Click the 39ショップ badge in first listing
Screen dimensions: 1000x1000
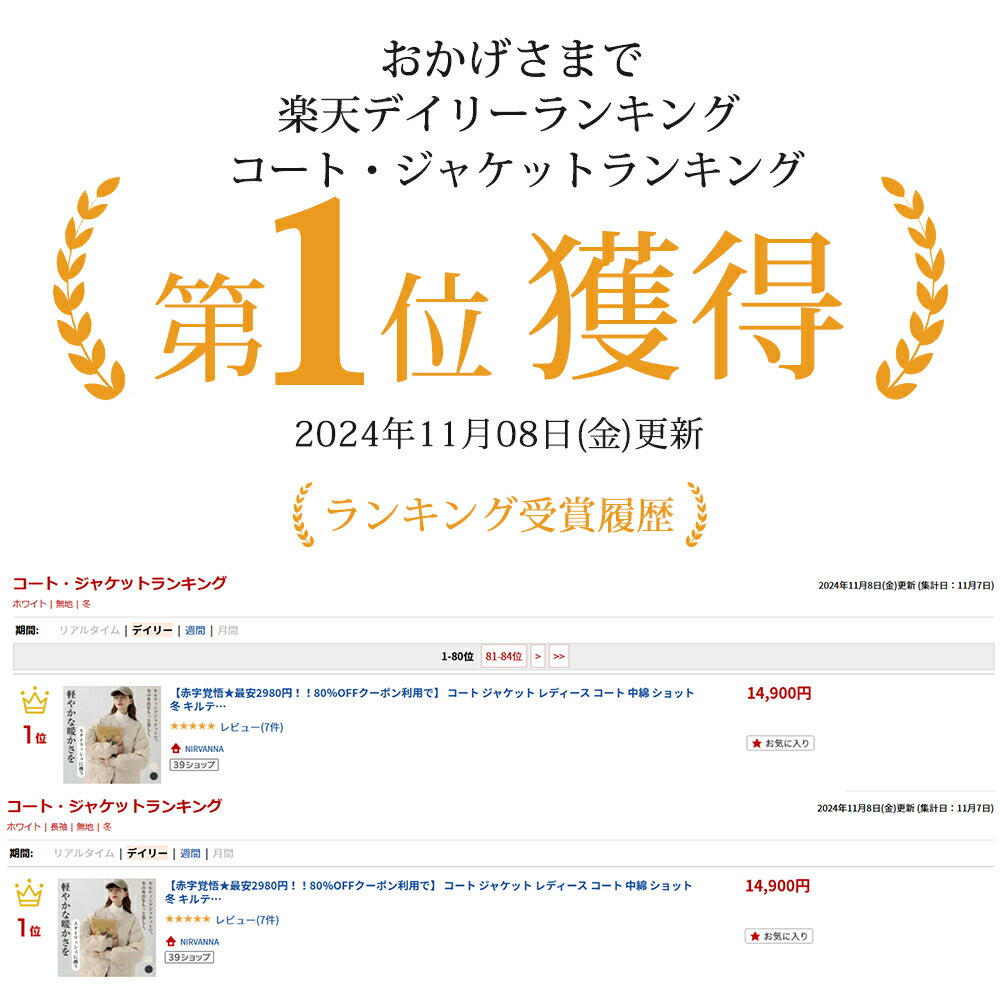(194, 764)
